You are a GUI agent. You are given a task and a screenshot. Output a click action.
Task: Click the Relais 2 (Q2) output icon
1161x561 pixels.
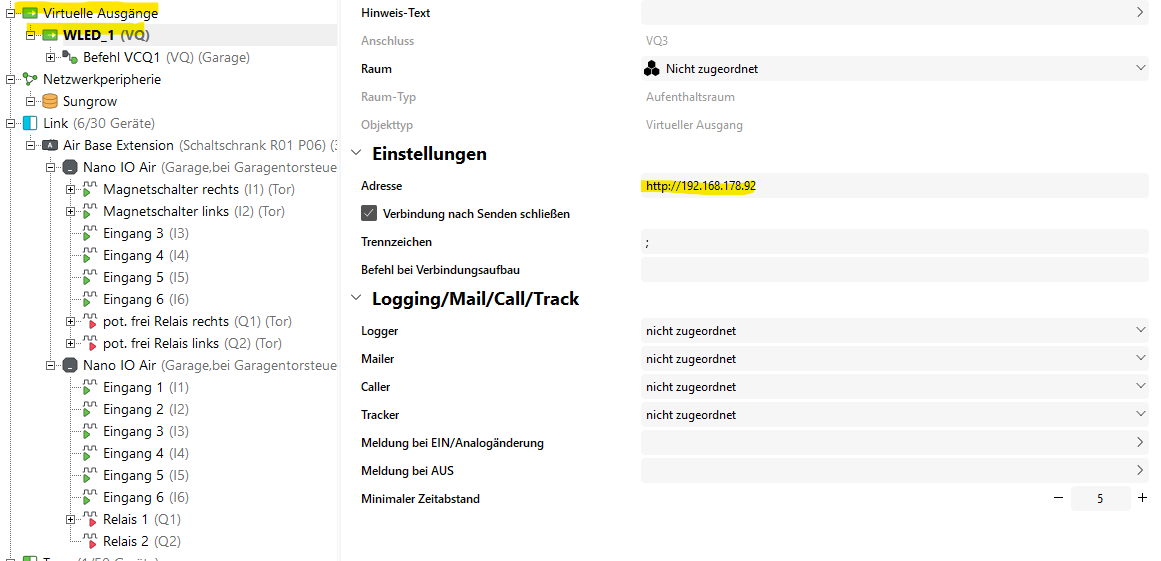(x=90, y=542)
